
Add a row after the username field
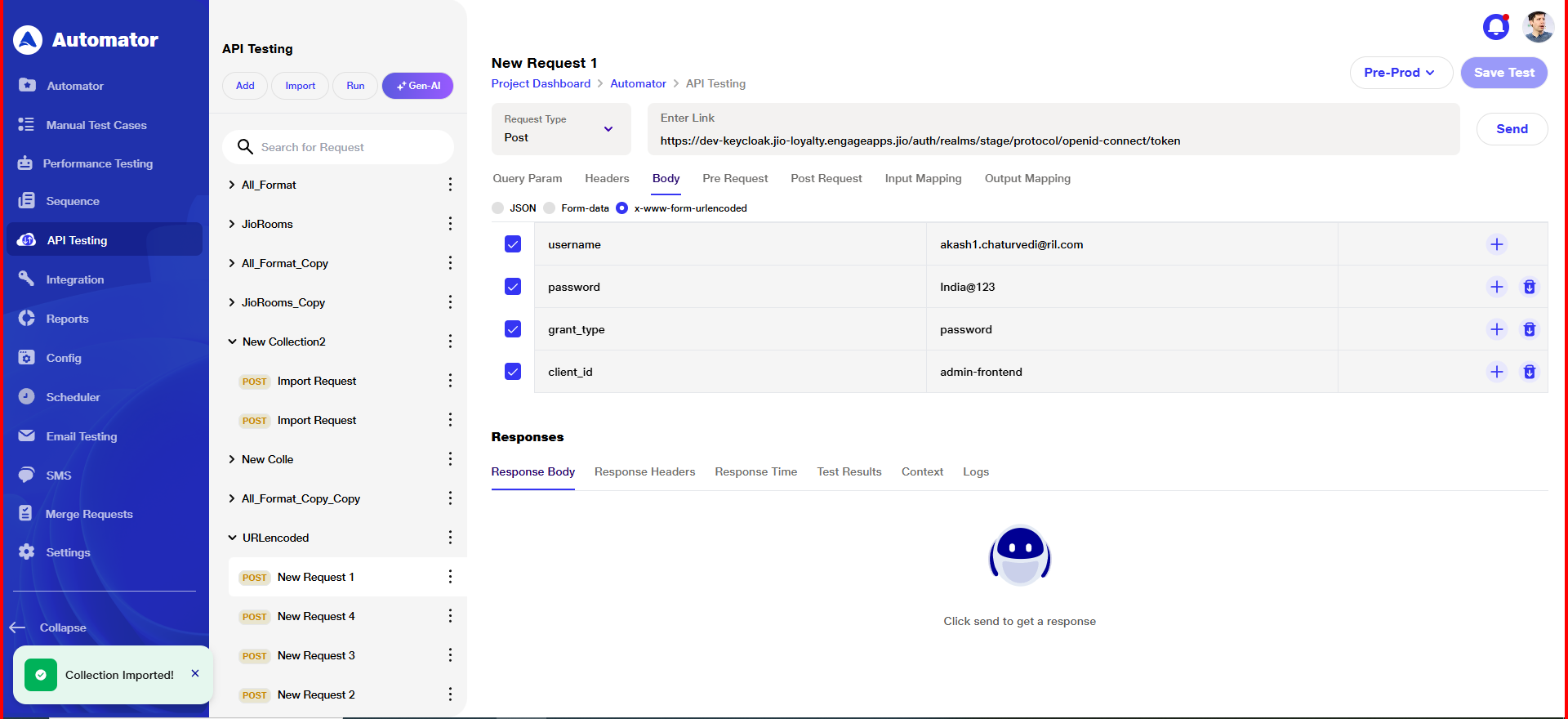pyautogui.click(x=1496, y=244)
